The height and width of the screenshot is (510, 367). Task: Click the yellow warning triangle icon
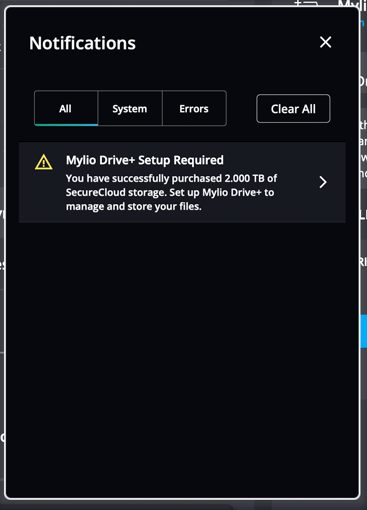tap(44, 162)
